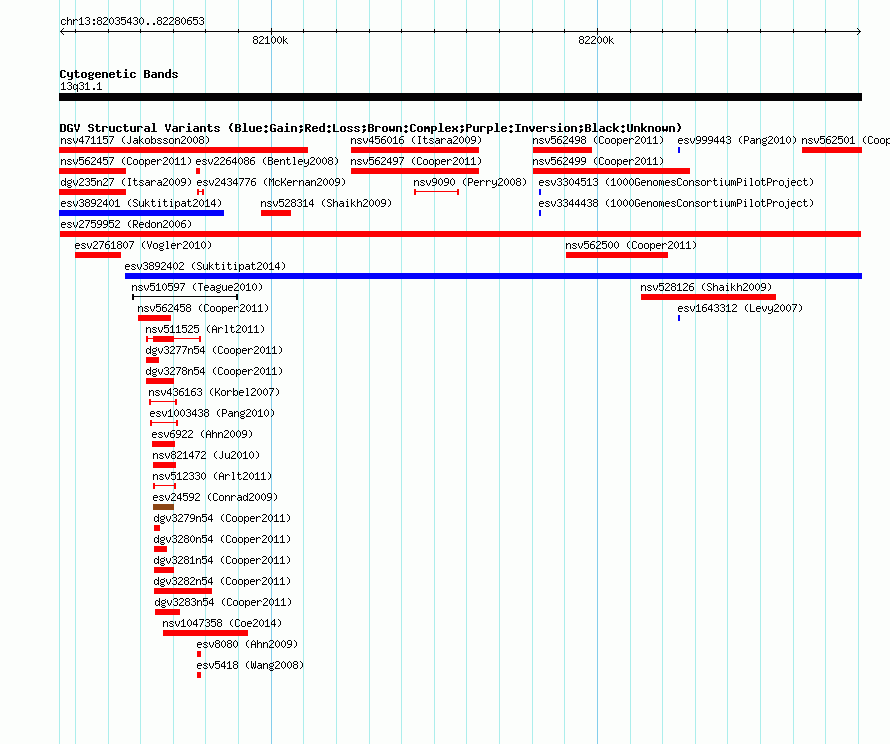Click the red bar under nsv528126 (Shaikh2009)
This screenshot has height=744, width=890.
pyautogui.click(x=708, y=297)
